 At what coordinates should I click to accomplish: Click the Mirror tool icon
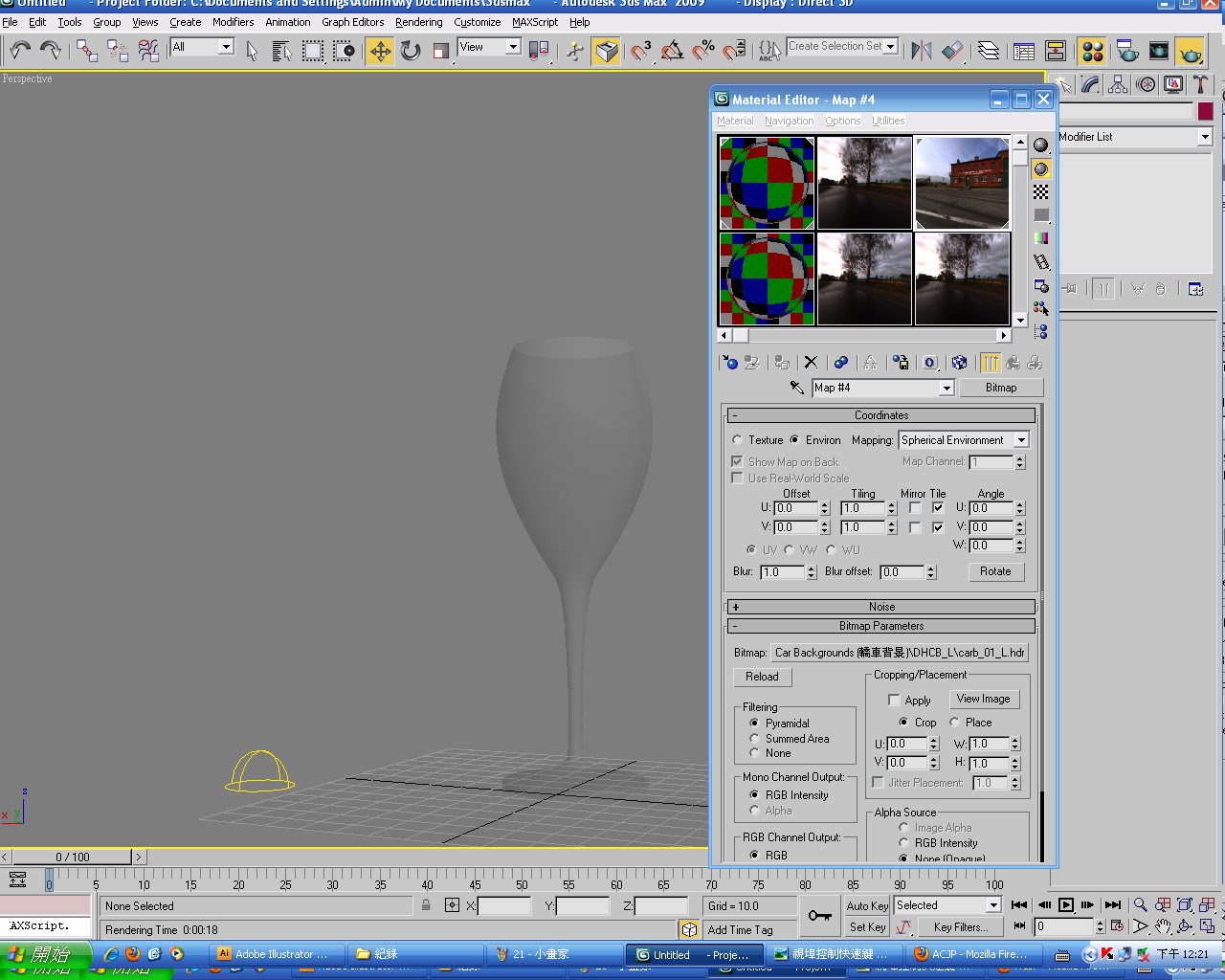point(922,51)
